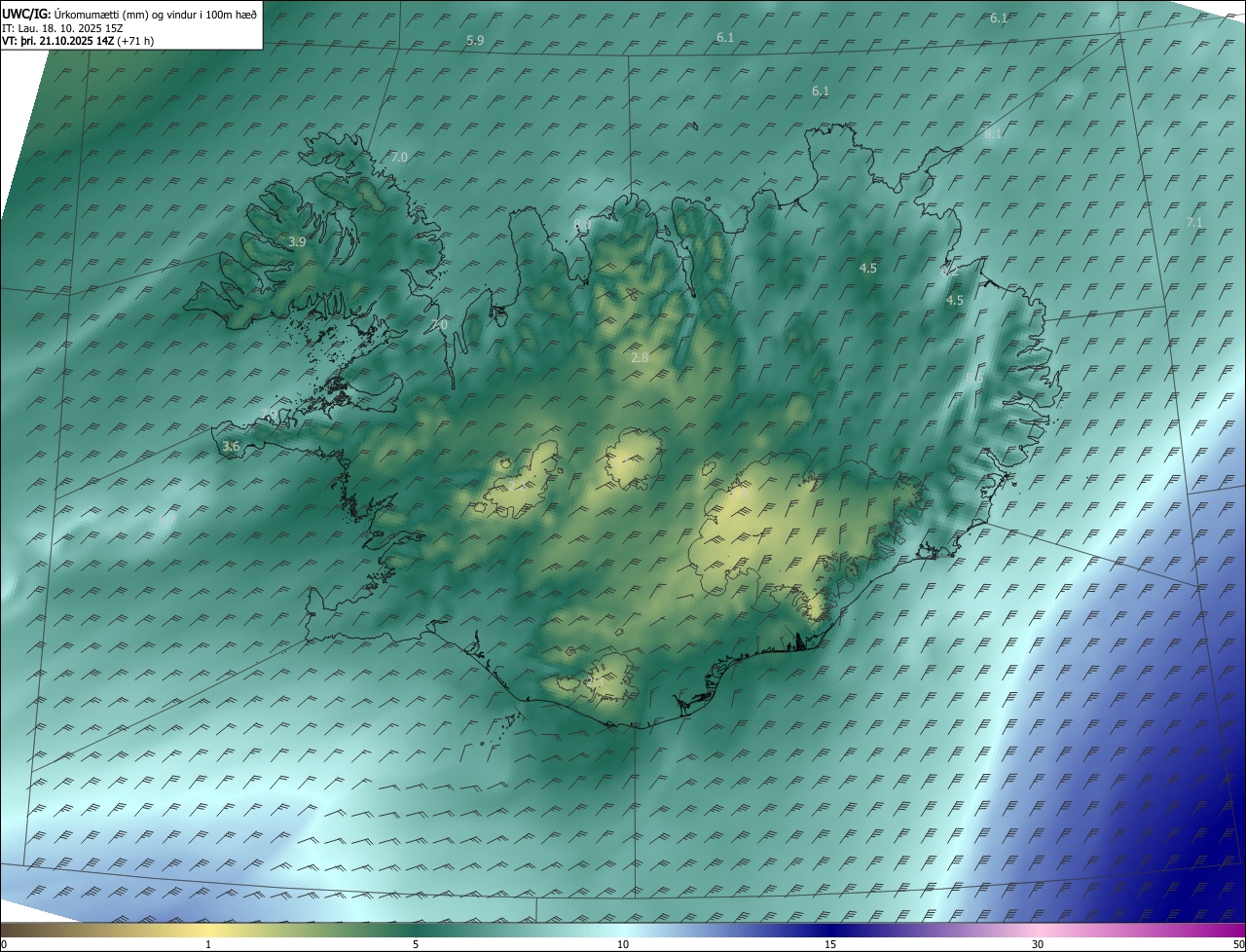The image size is (1246, 952).
Task: Select the 7.0 value label
Action: [399, 157]
